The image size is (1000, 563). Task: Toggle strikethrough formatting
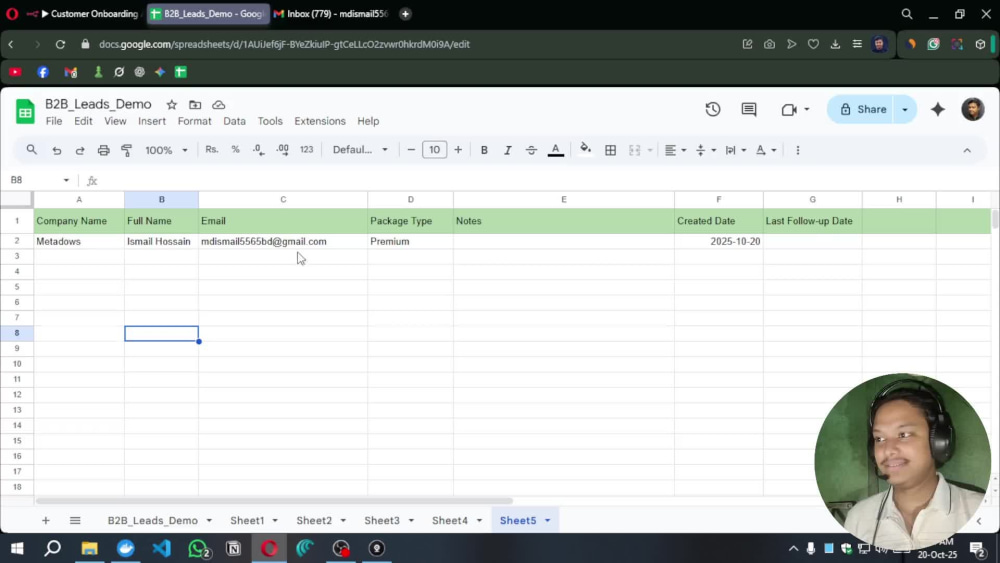(531, 150)
